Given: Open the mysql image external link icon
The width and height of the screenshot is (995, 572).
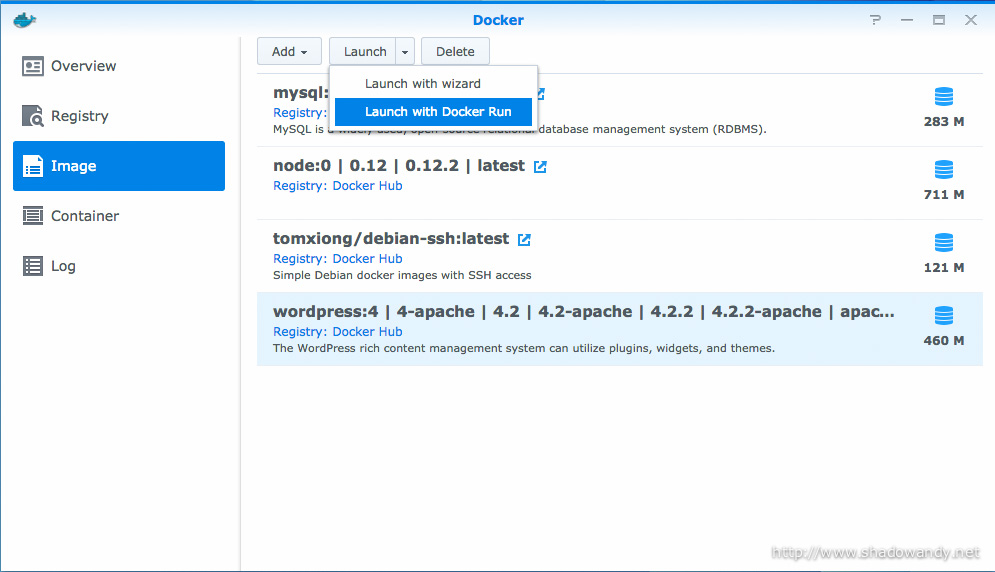Looking at the screenshot, I should [541, 94].
